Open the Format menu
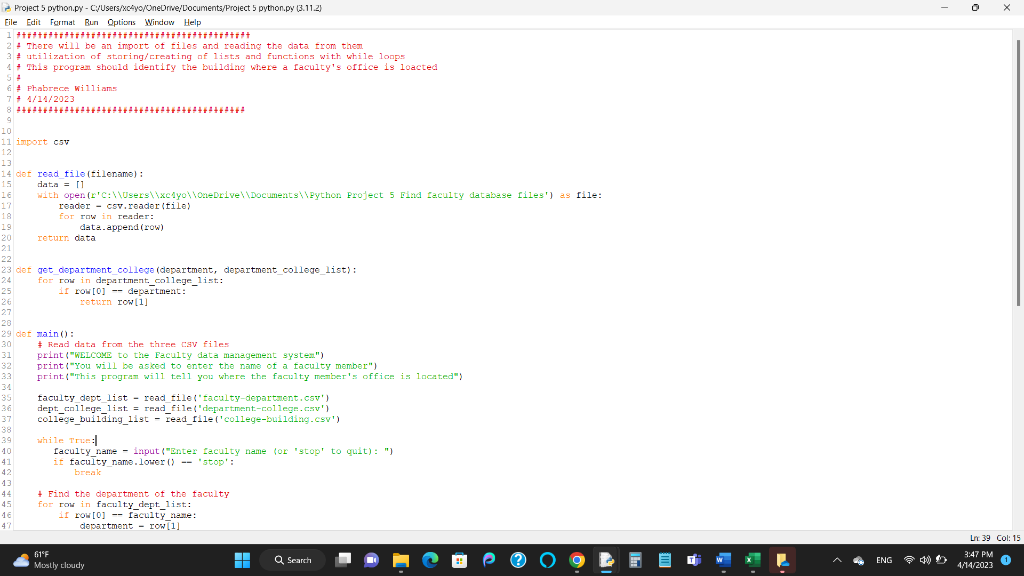1024x576 pixels. pyautogui.click(x=63, y=22)
